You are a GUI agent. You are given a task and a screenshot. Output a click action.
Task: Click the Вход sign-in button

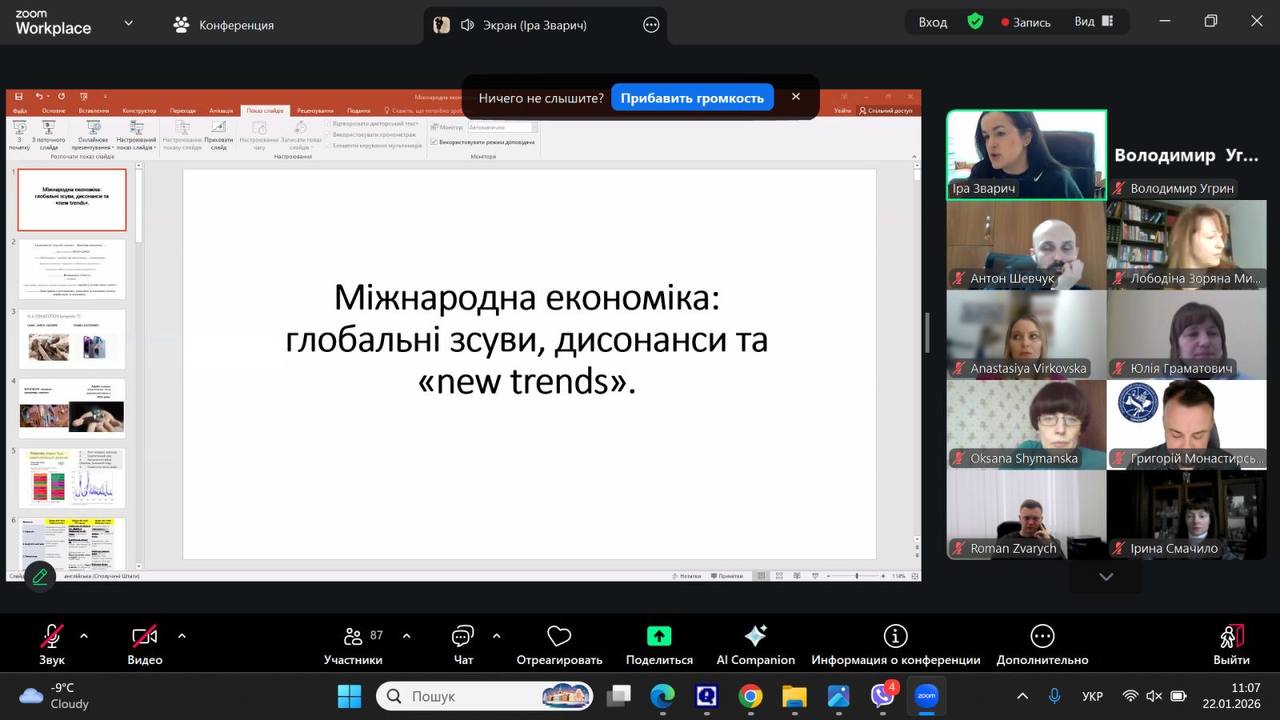point(932,22)
